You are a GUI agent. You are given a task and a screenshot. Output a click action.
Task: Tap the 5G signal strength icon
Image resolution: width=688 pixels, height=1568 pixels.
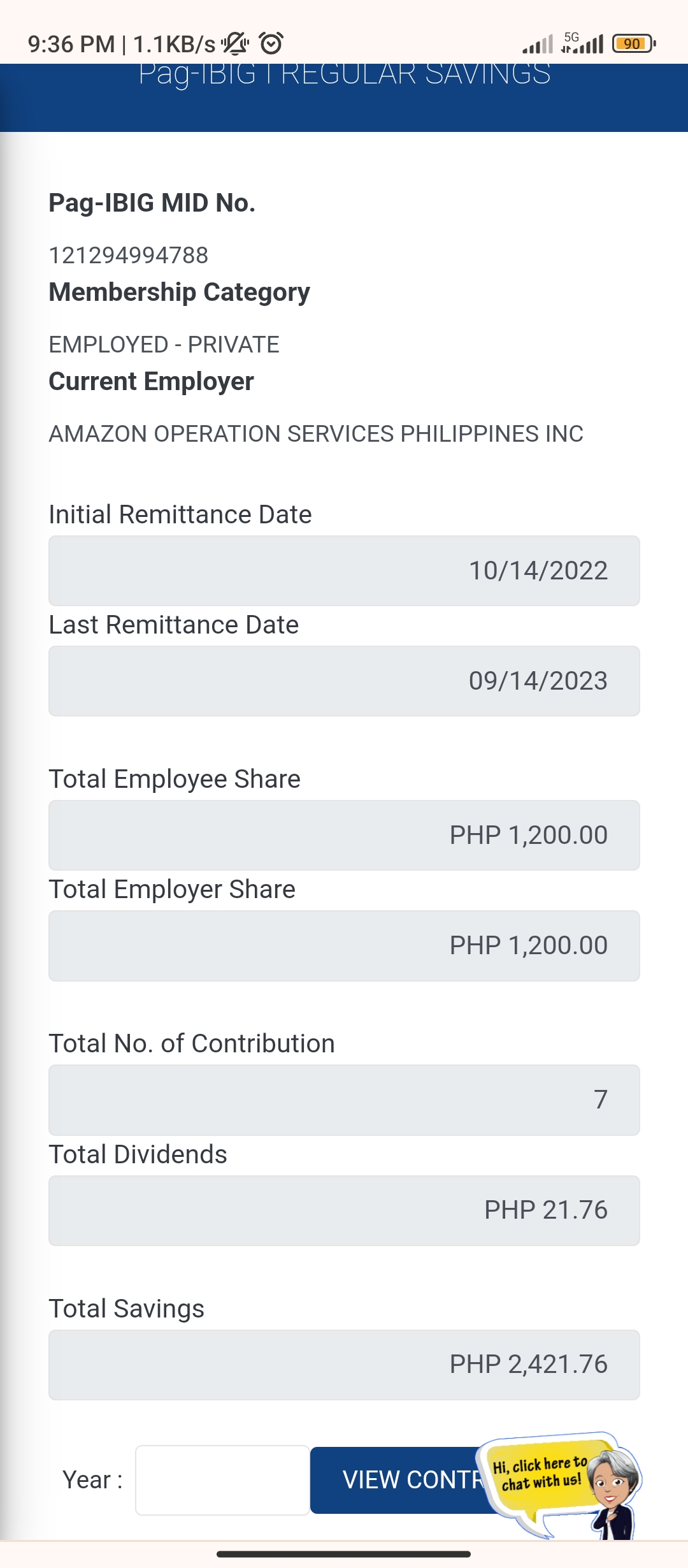tap(582, 43)
